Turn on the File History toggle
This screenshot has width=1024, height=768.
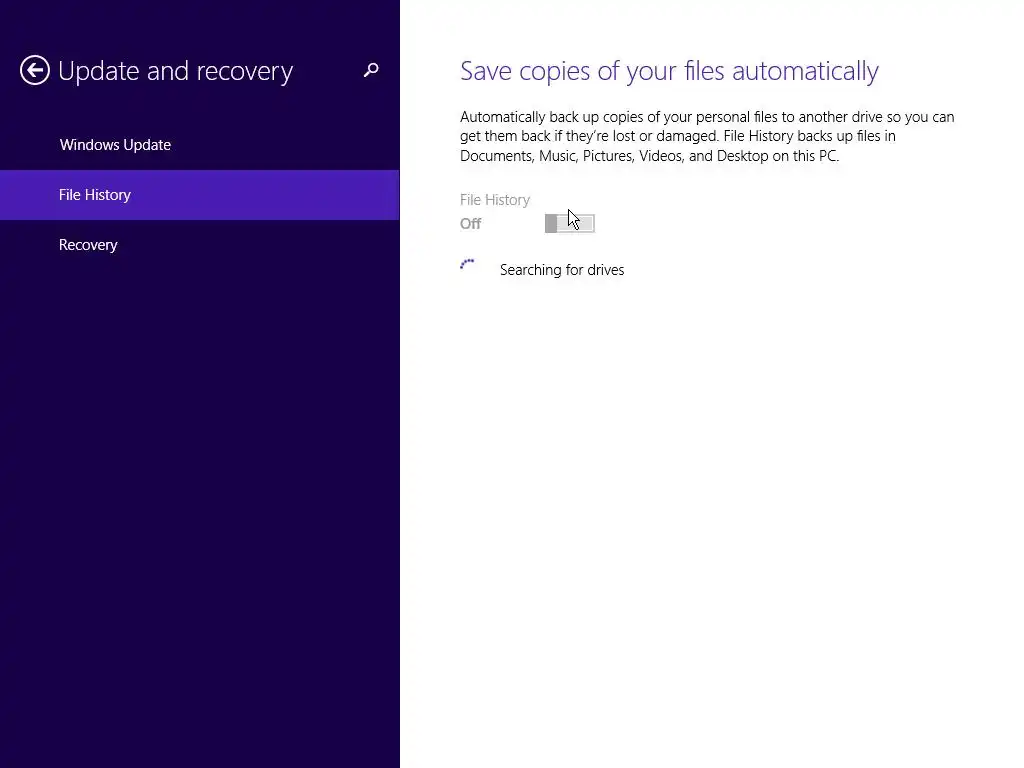click(x=569, y=223)
